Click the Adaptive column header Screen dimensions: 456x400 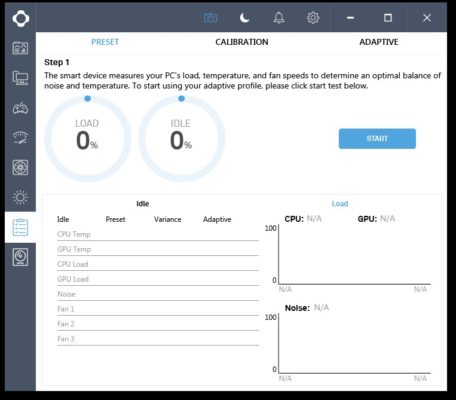(217, 219)
